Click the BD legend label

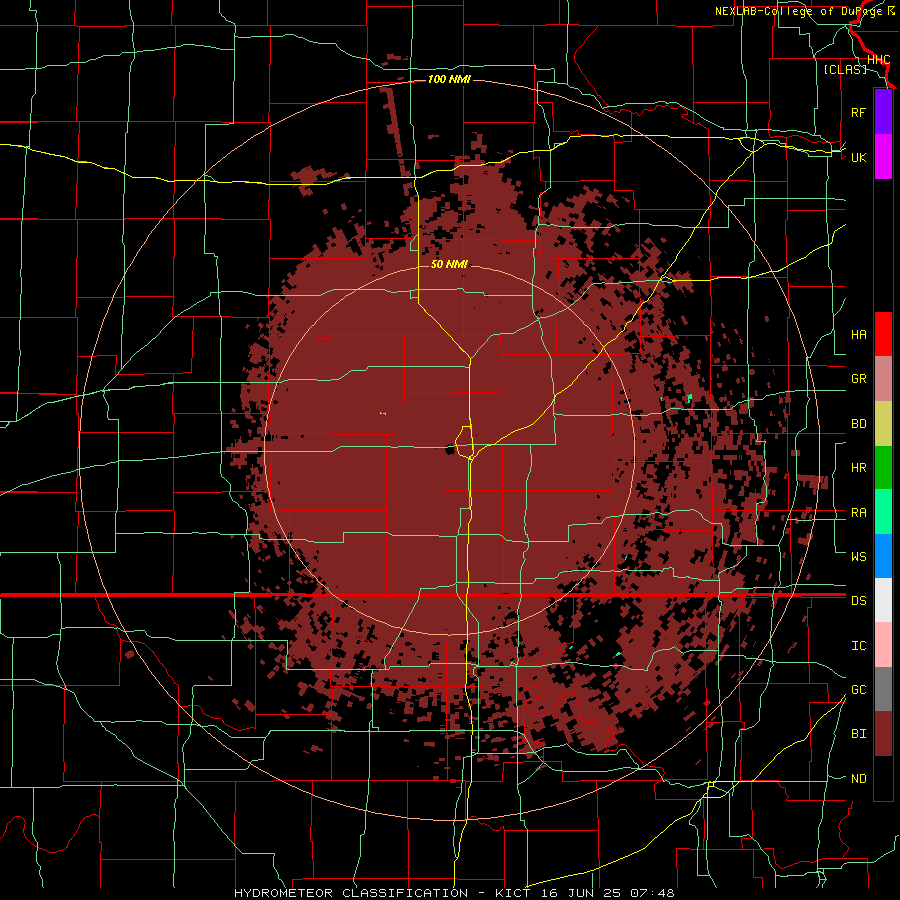(x=858, y=424)
